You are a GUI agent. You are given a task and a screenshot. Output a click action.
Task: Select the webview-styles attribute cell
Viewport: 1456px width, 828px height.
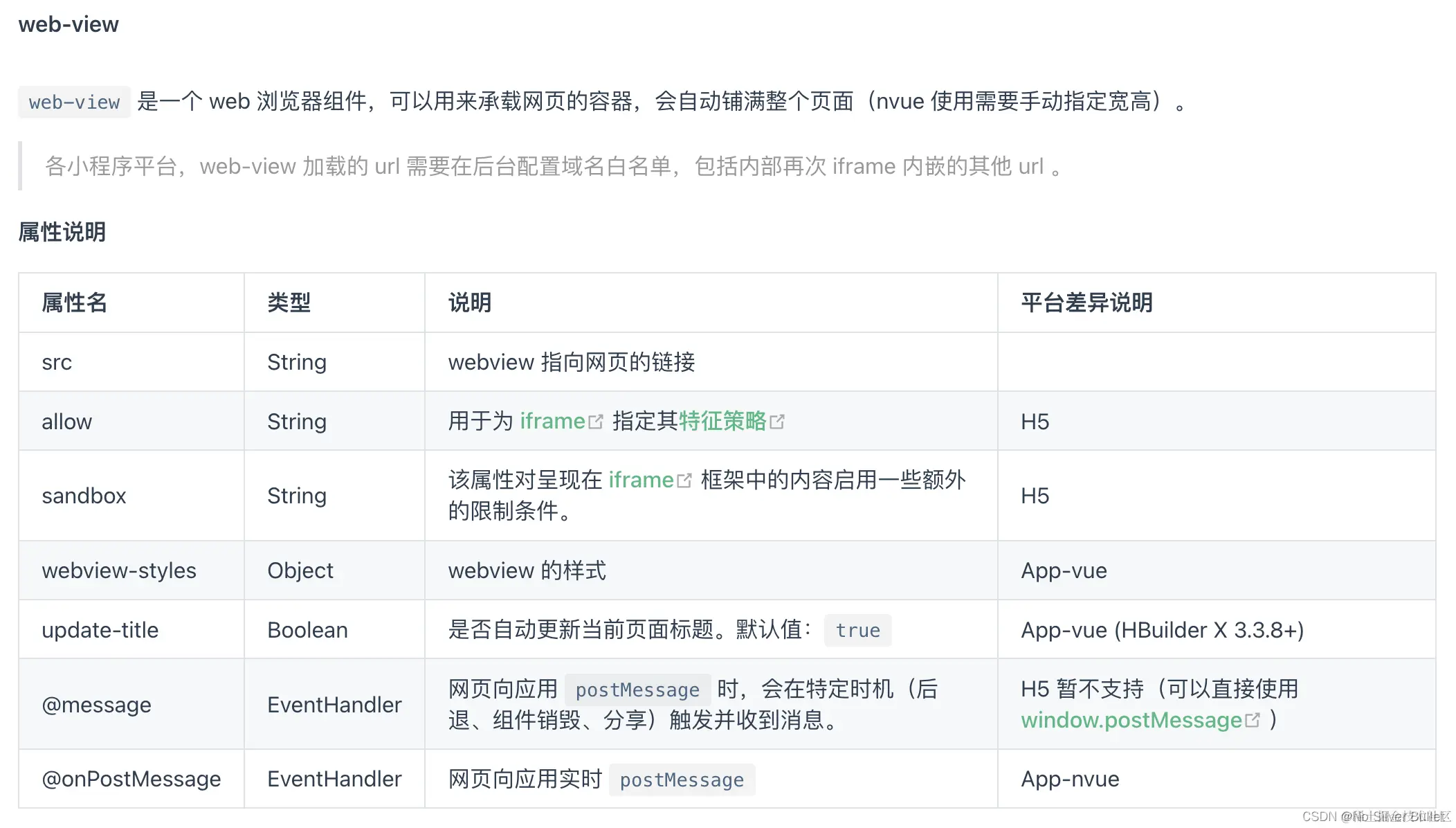119,570
